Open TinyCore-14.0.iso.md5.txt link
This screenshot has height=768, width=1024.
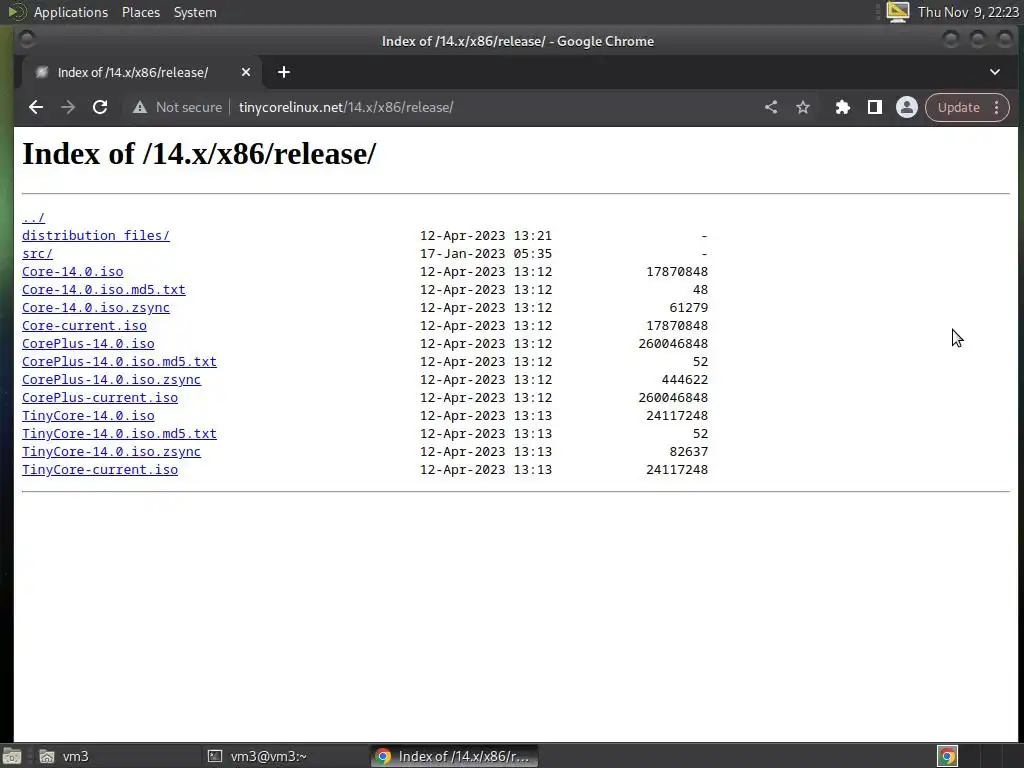pyautogui.click(x=120, y=434)
